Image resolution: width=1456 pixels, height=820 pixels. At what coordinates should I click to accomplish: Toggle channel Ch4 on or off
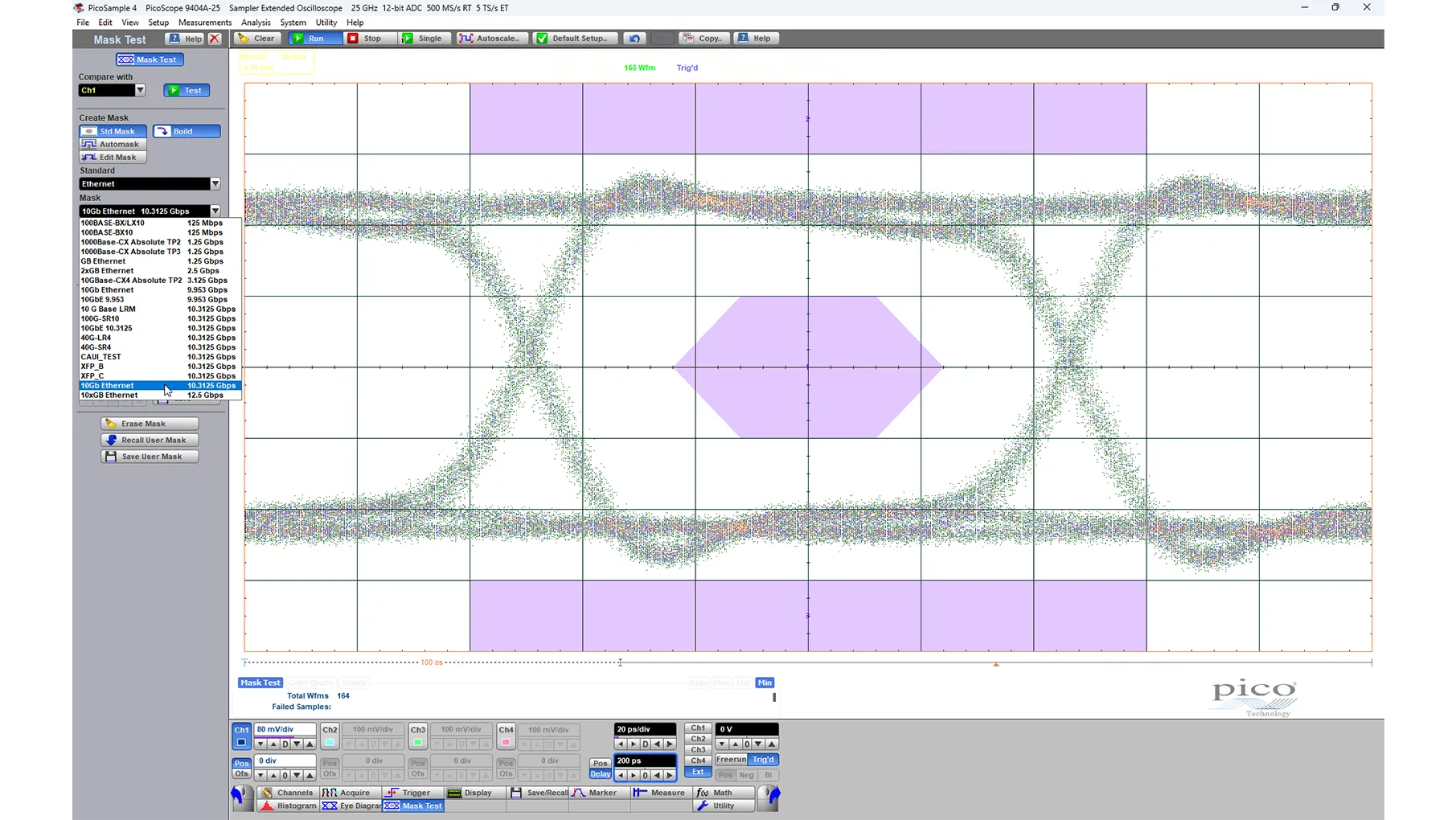tap(506, 736)
